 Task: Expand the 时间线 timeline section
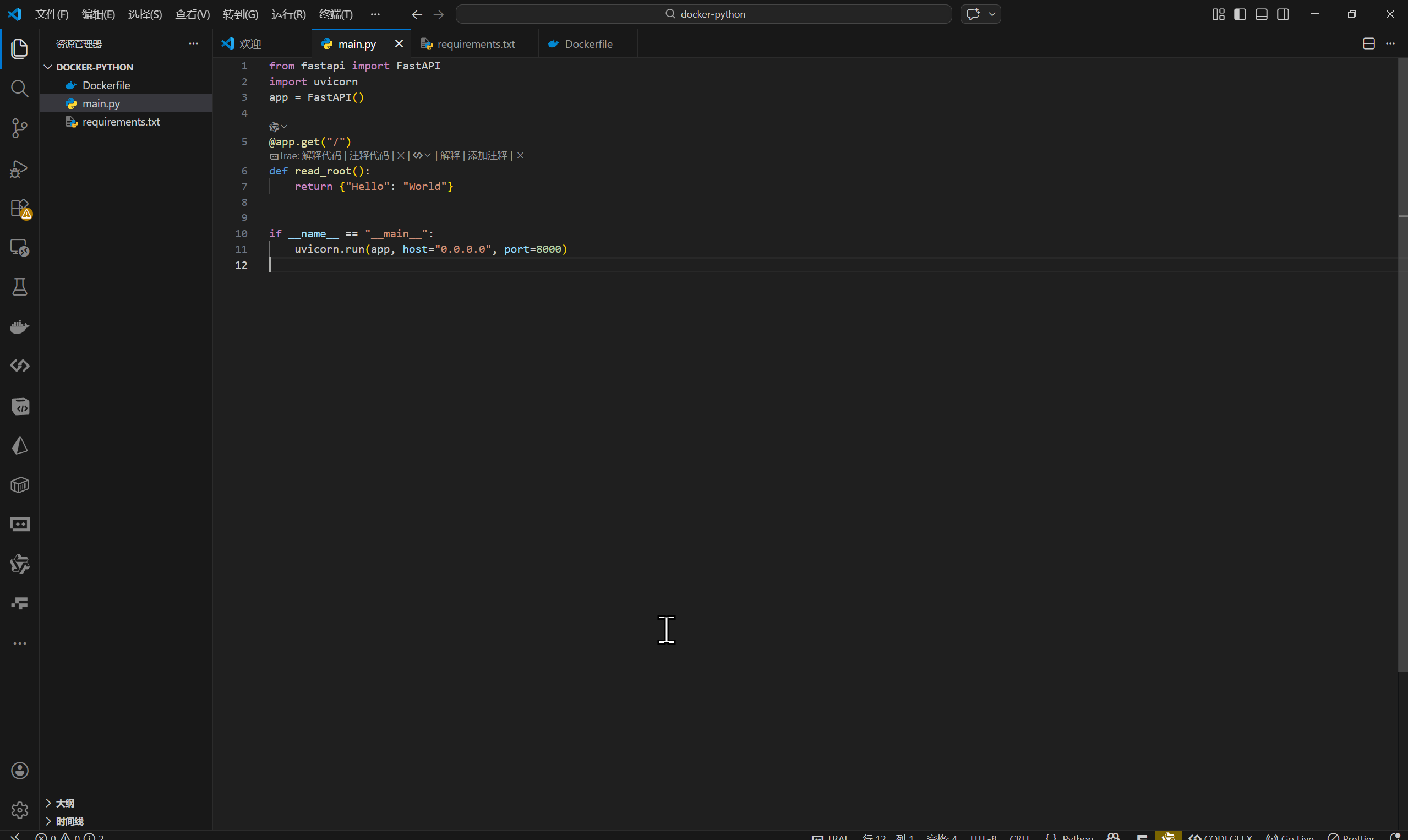coord(125,821)
